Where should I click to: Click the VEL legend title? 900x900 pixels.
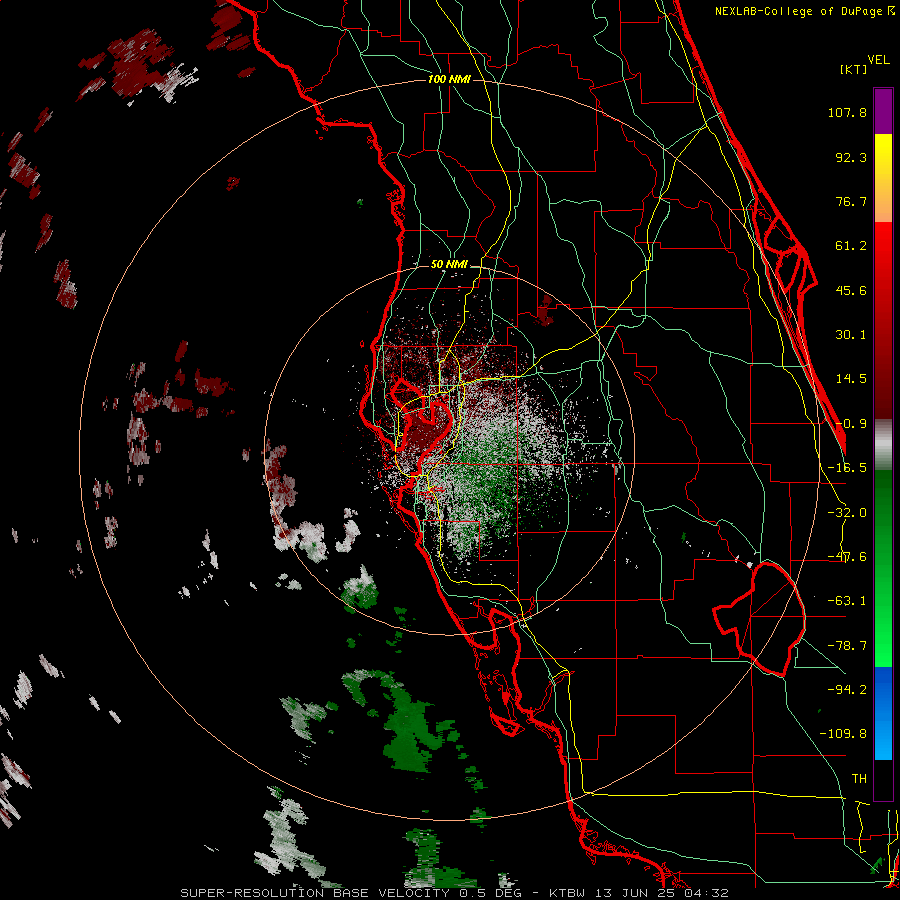click(878, 60)
